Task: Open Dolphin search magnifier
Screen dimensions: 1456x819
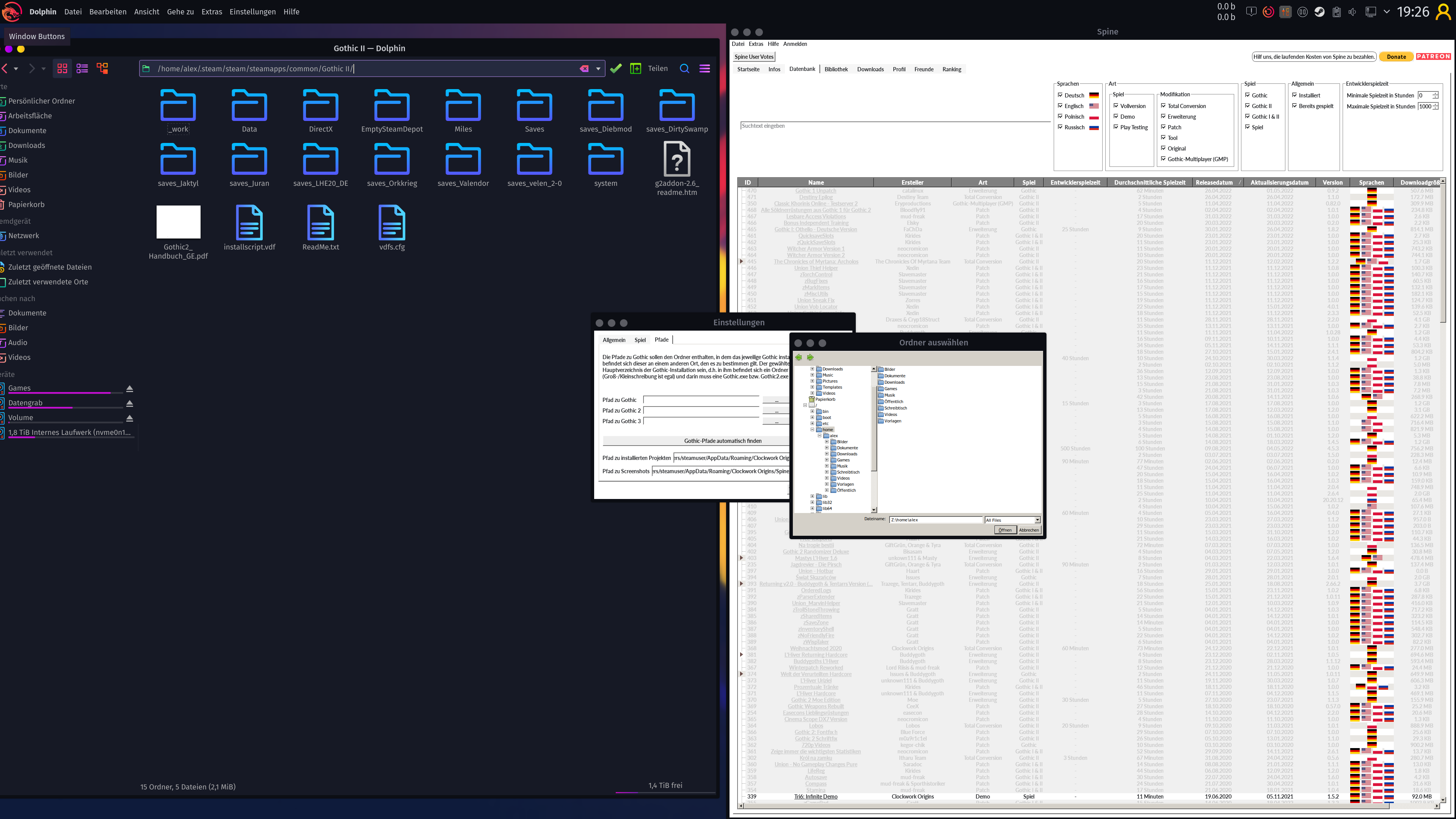Action: coord(684,68)
